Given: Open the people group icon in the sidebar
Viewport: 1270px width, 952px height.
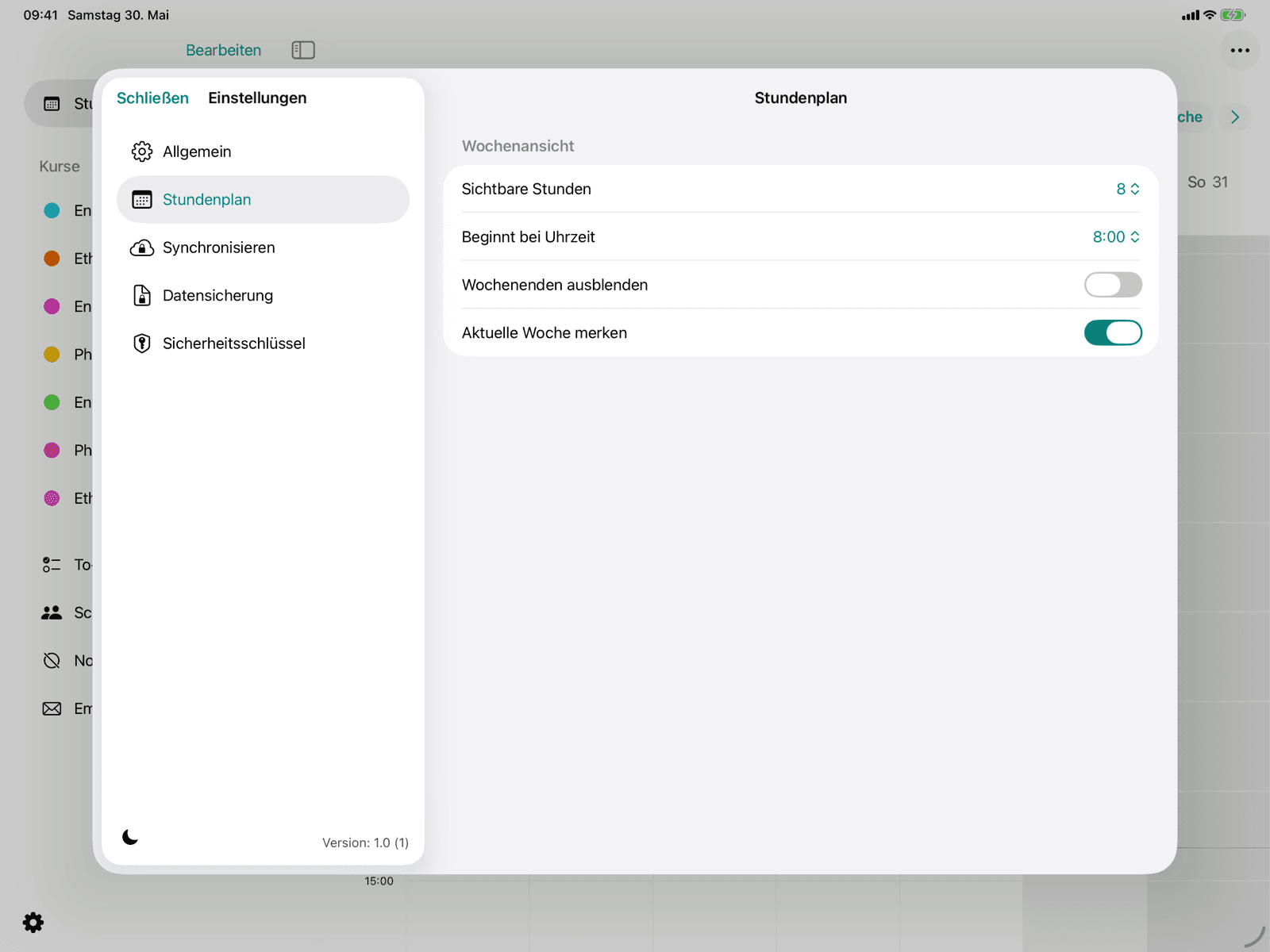Looking at the screenshot, I should (x=52, y=612).
